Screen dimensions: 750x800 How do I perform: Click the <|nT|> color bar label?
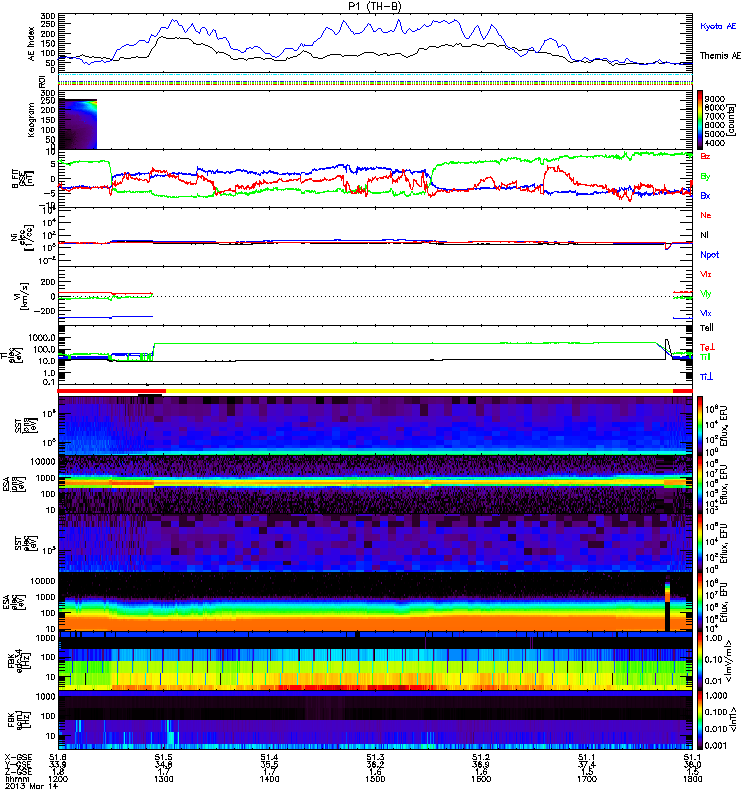coord(732,719)
